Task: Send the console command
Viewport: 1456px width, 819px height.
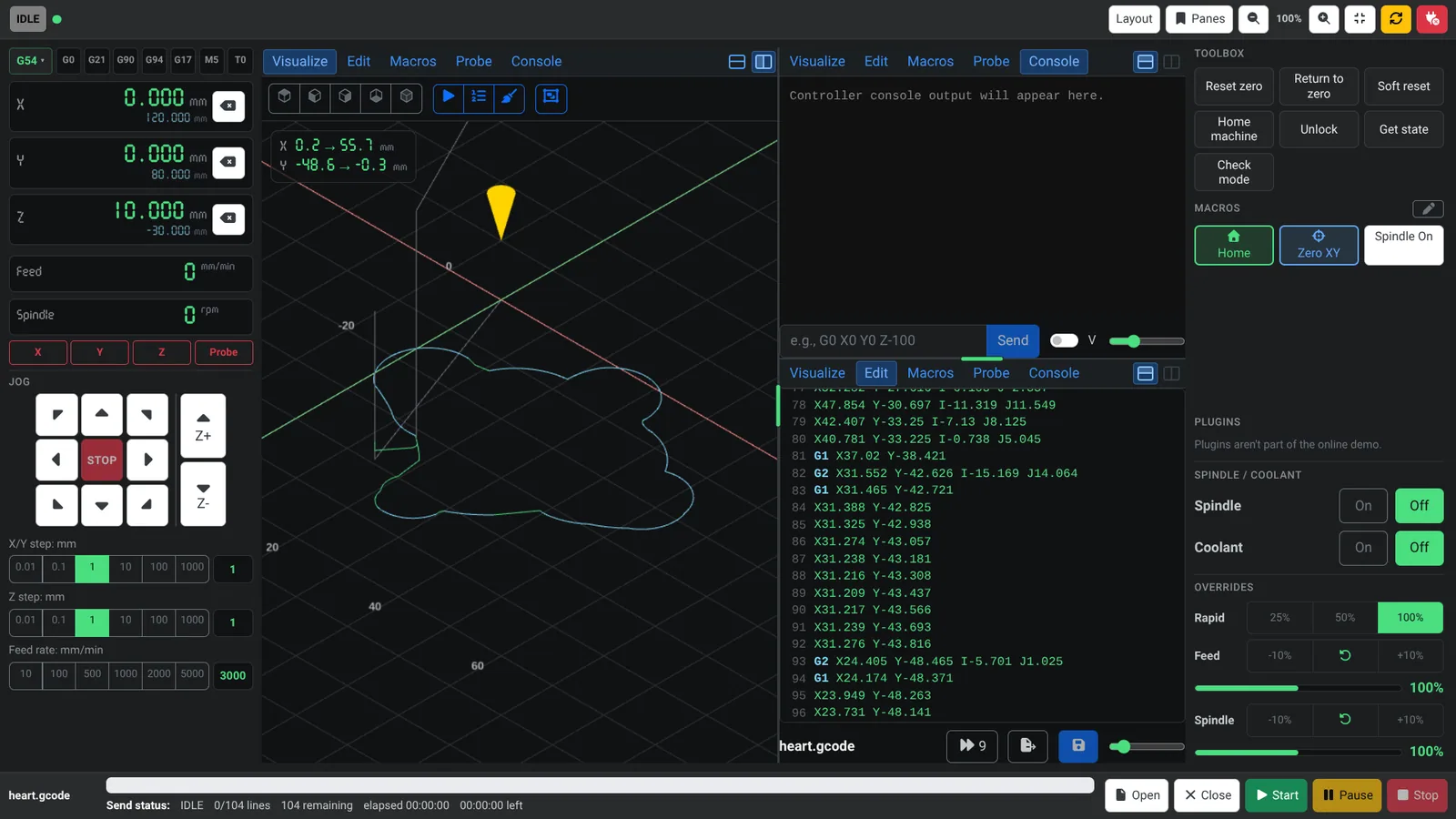Action: pyautogui.click(x=1013, y=340)
